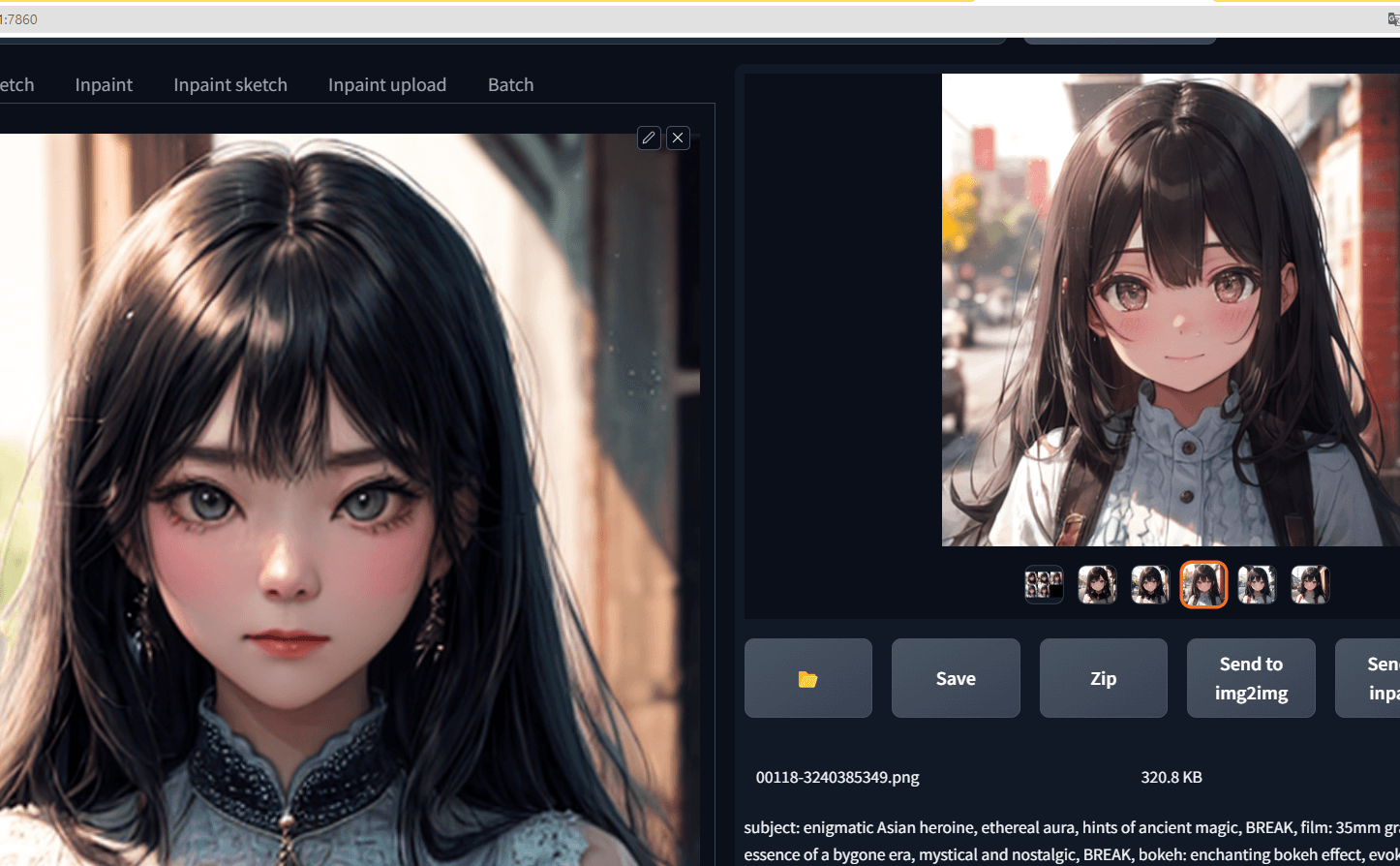Select the third thumbnail in the gallery strip
The image size is (1400, 866).
[1150, 584]
